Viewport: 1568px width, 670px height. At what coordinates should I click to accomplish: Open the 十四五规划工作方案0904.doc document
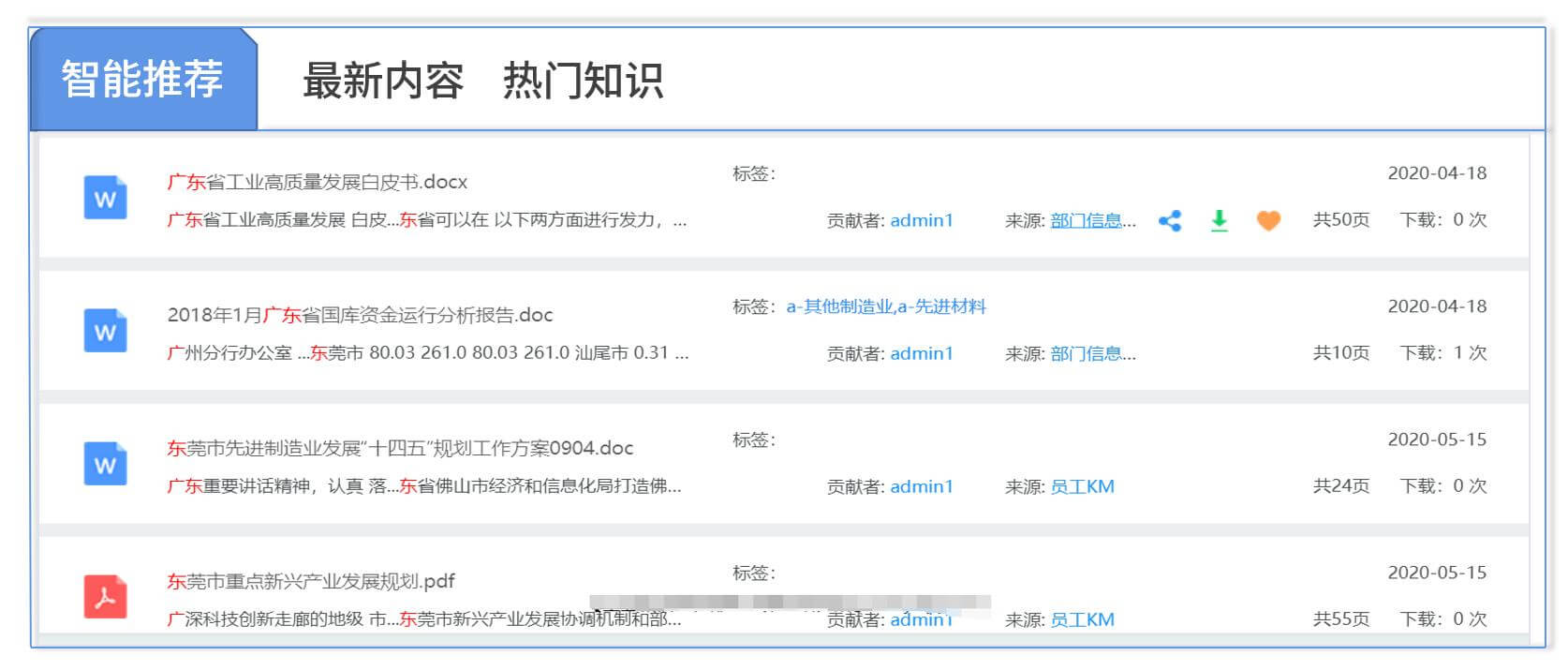(x=400, y=448)
